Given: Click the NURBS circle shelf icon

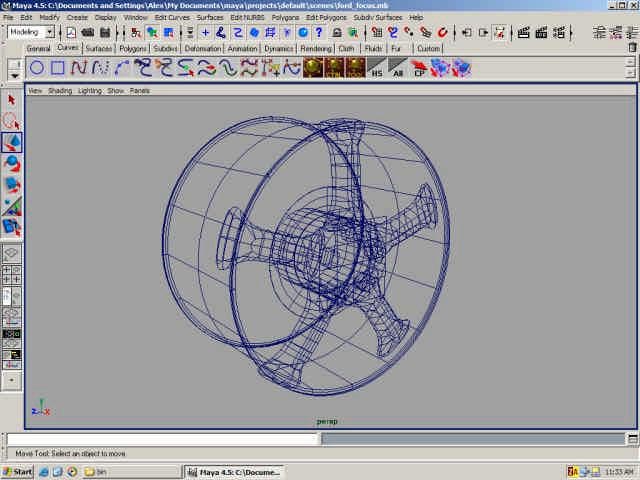Looking at the screenshot, I should pos(37,68).
